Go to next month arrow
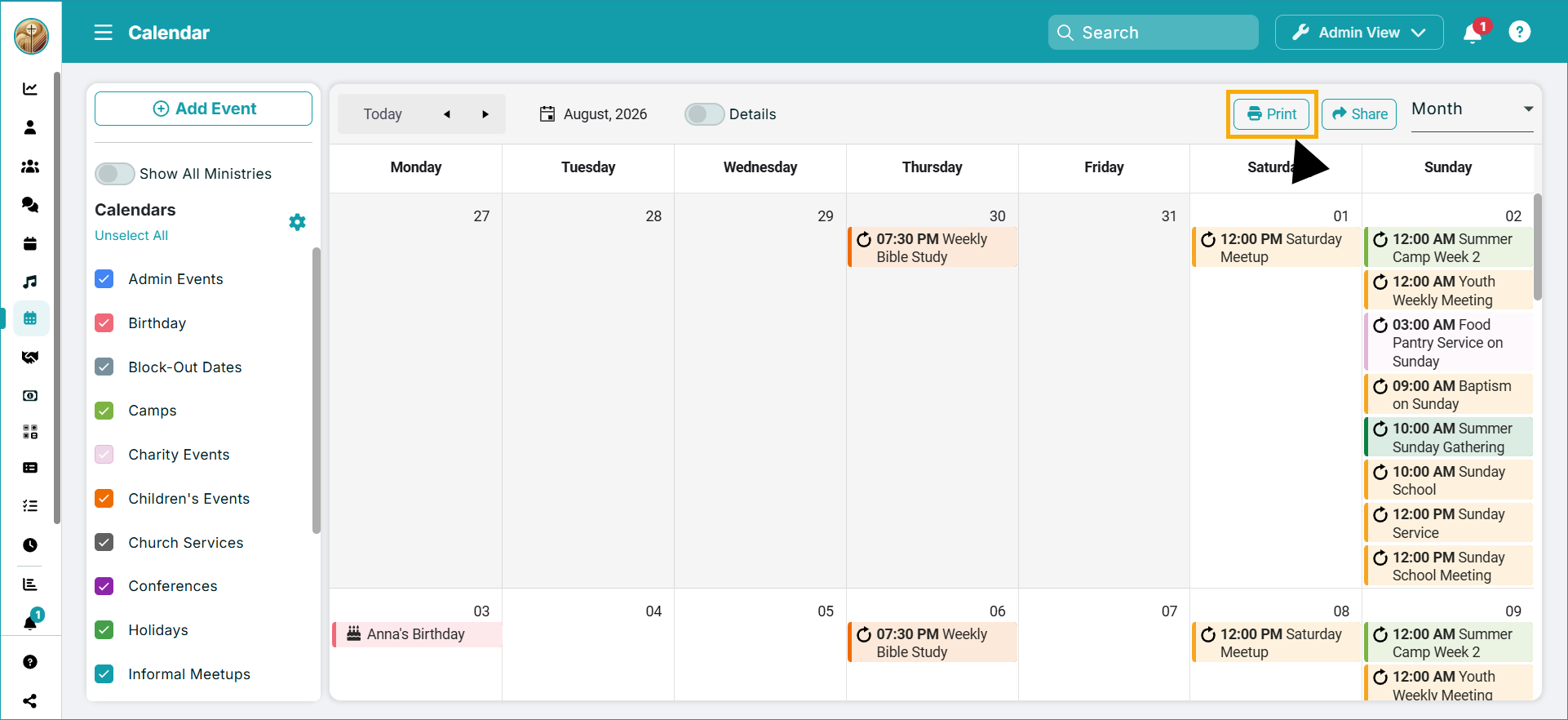The width and height of the screenshot is (1568, 720). tap(485, 114)
